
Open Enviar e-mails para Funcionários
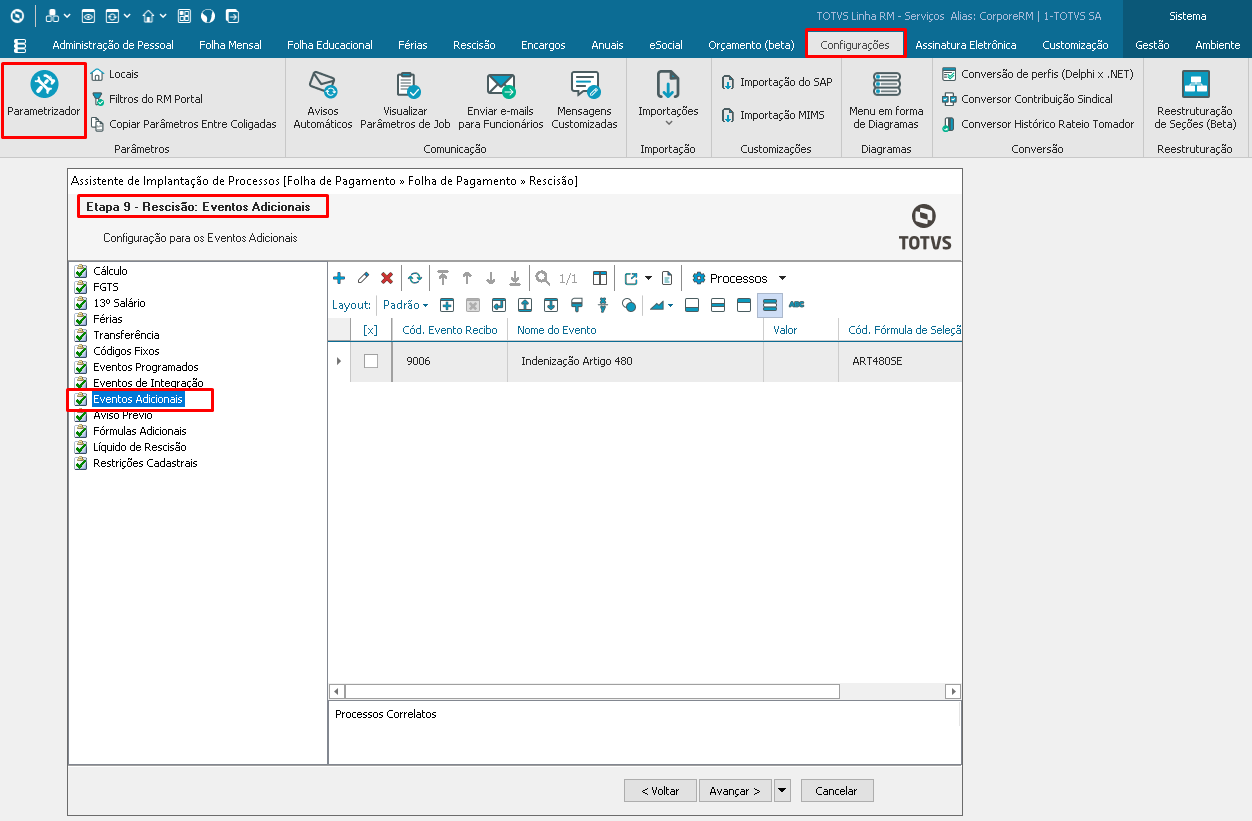click(x=501, y=101)
